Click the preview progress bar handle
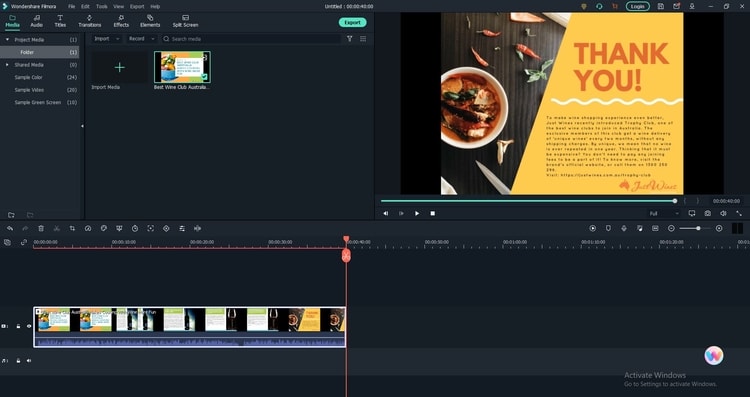Viewport: 750px width, 397px height. click(675, 201)
